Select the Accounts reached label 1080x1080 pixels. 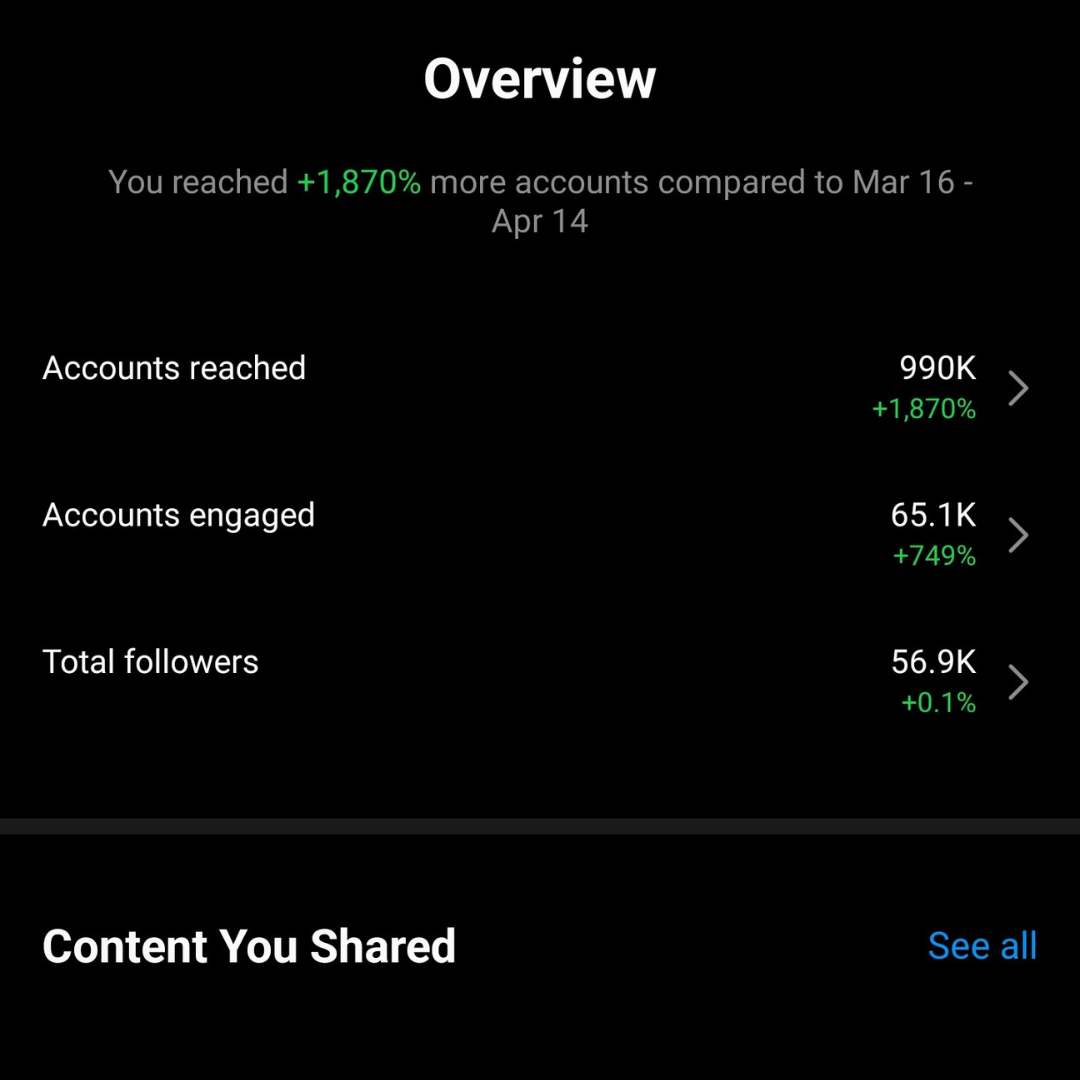(174, 368)
